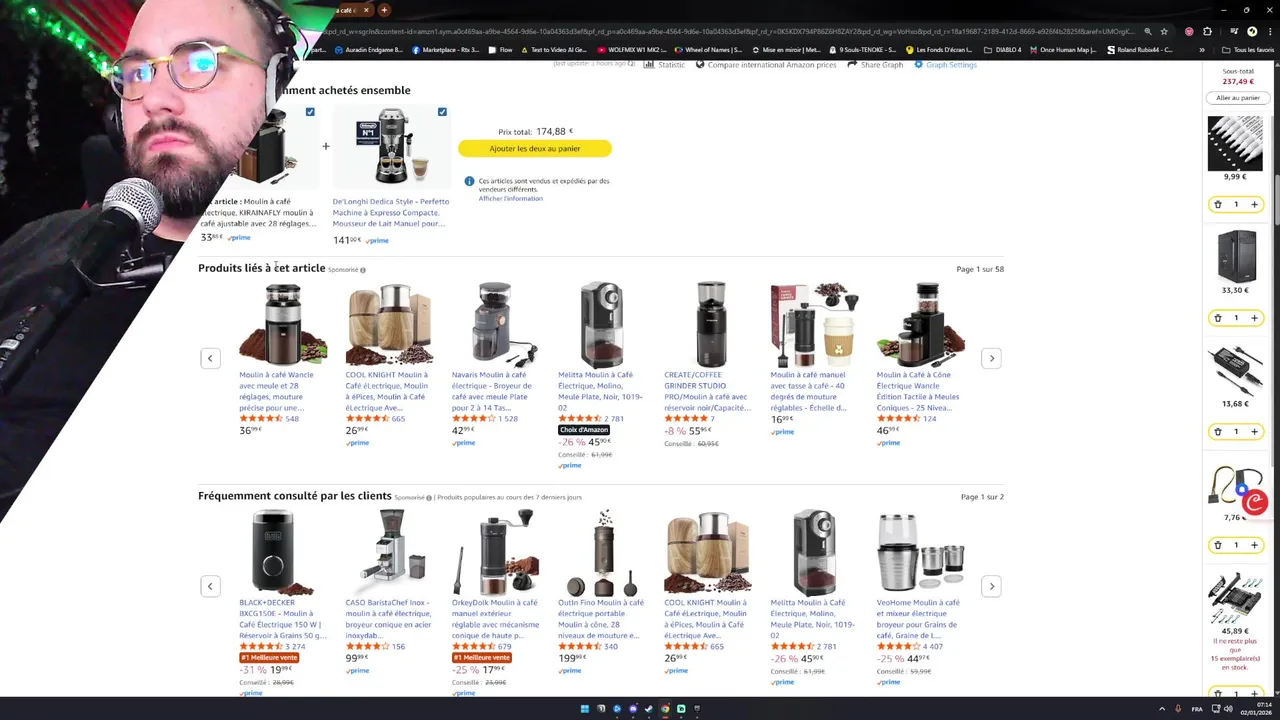Remove the 9,99 € markers from cart
The image size is (1280, 720).
pyautogui.click(x=1217, y=204)
